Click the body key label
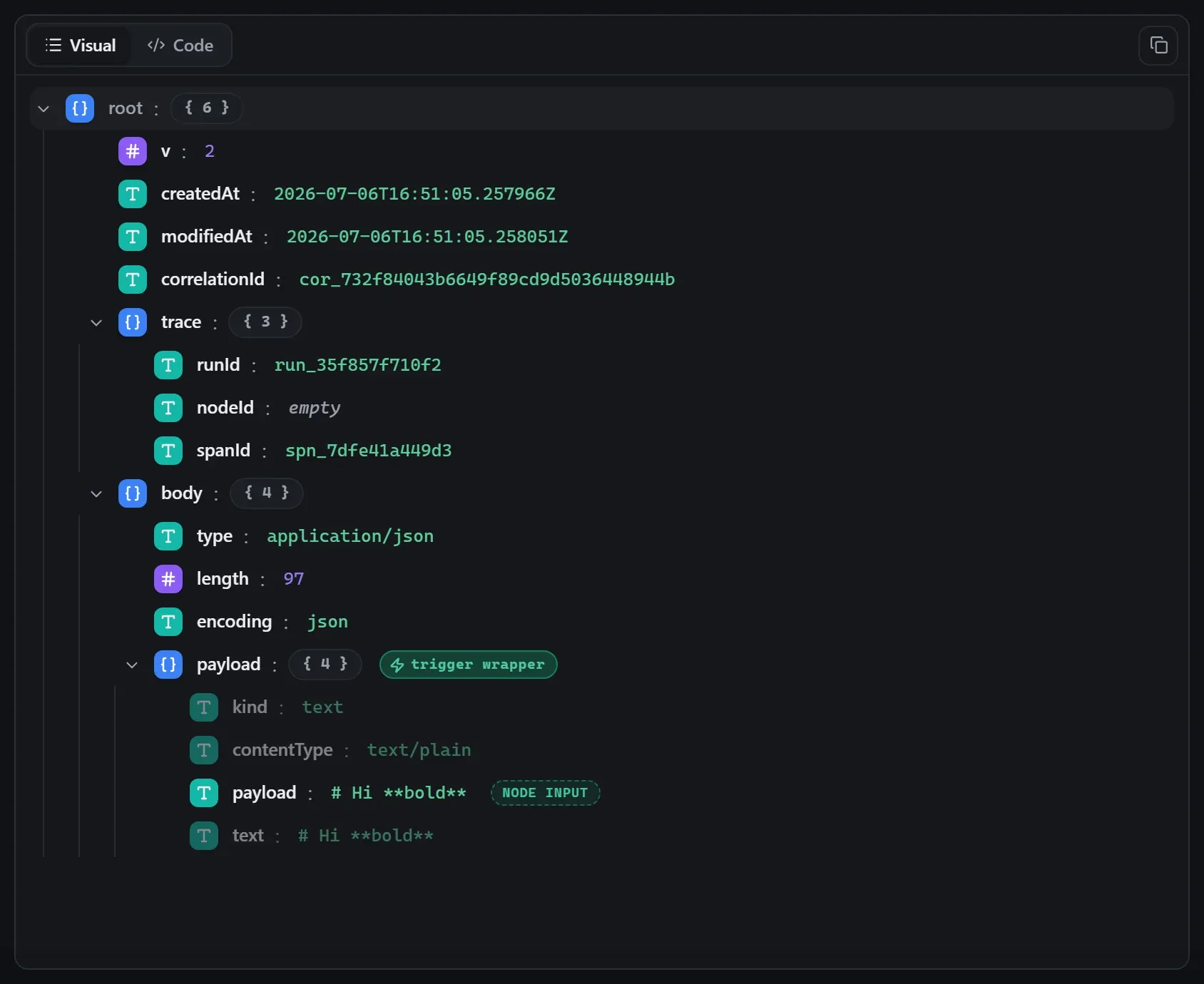The width and height of the screenshot is (1204, 984). tap(182, 493)
